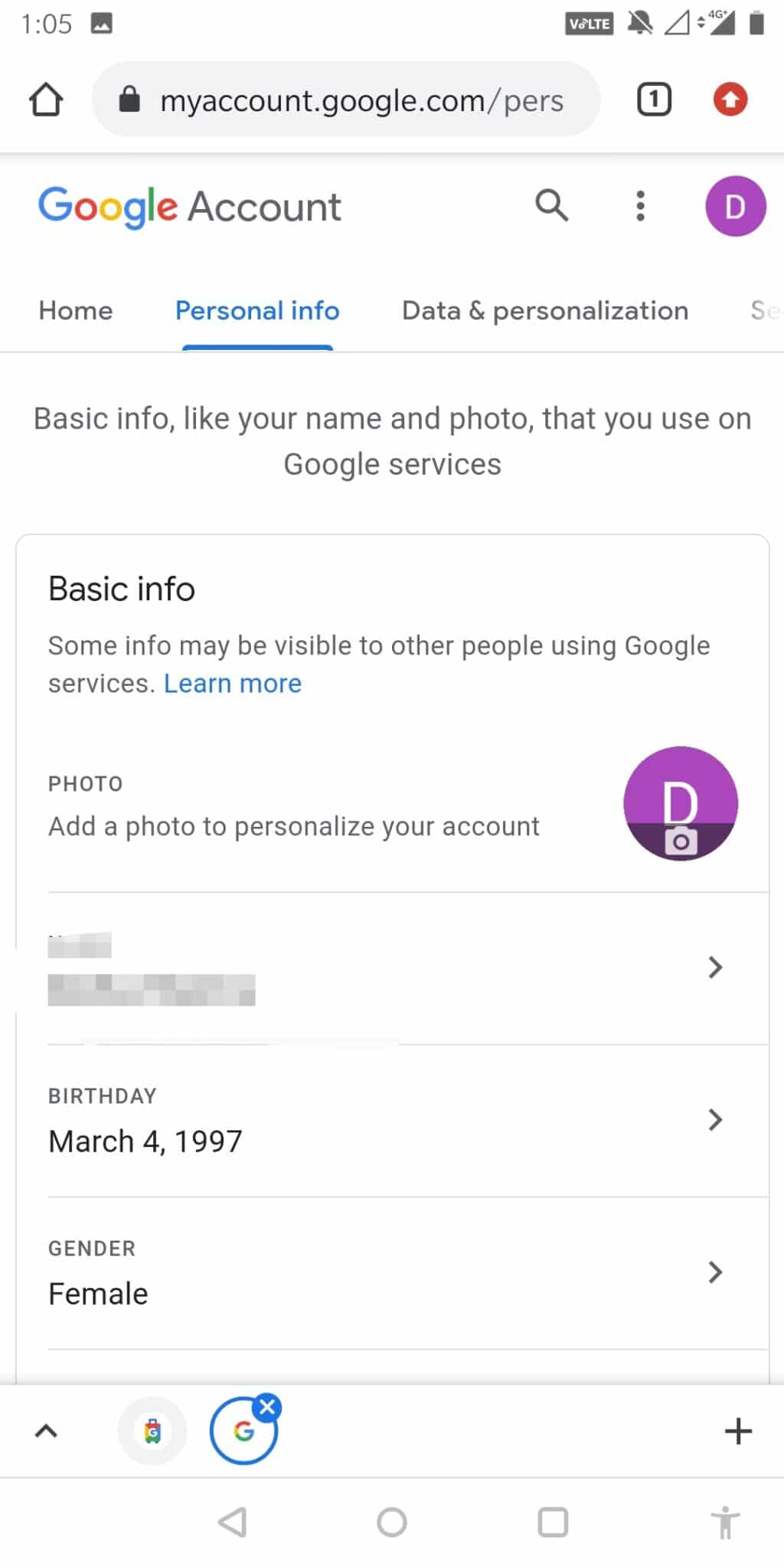
Task: Close the active Google tab thumbnail
Action: pyautogui.click(x=267, y=1406)
